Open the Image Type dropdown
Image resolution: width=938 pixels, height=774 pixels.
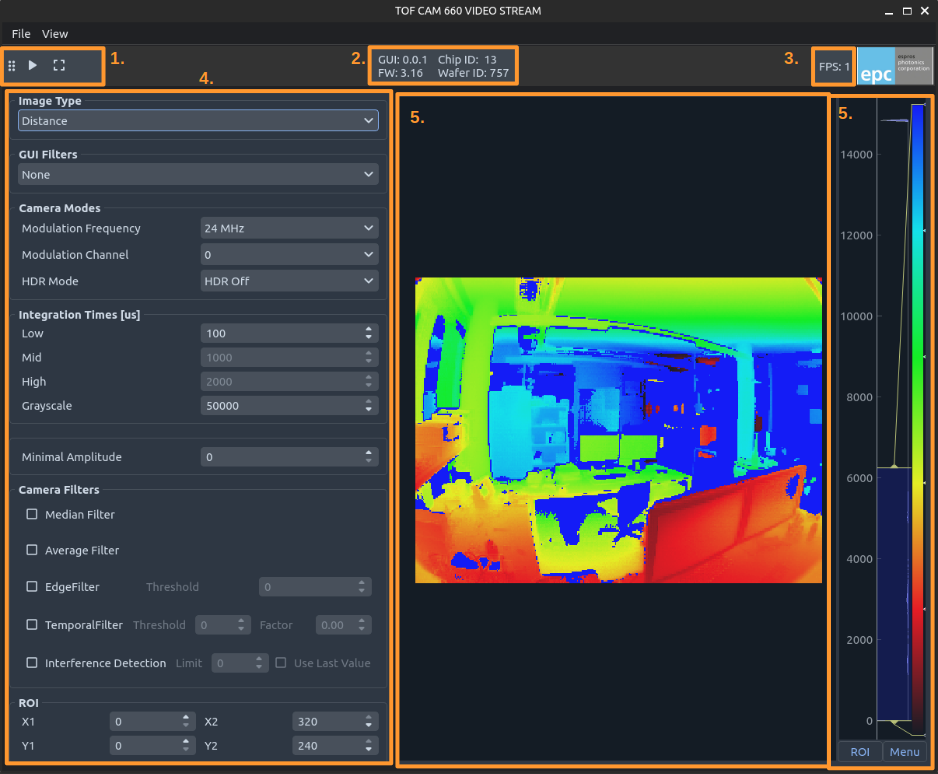click(198, 121)
